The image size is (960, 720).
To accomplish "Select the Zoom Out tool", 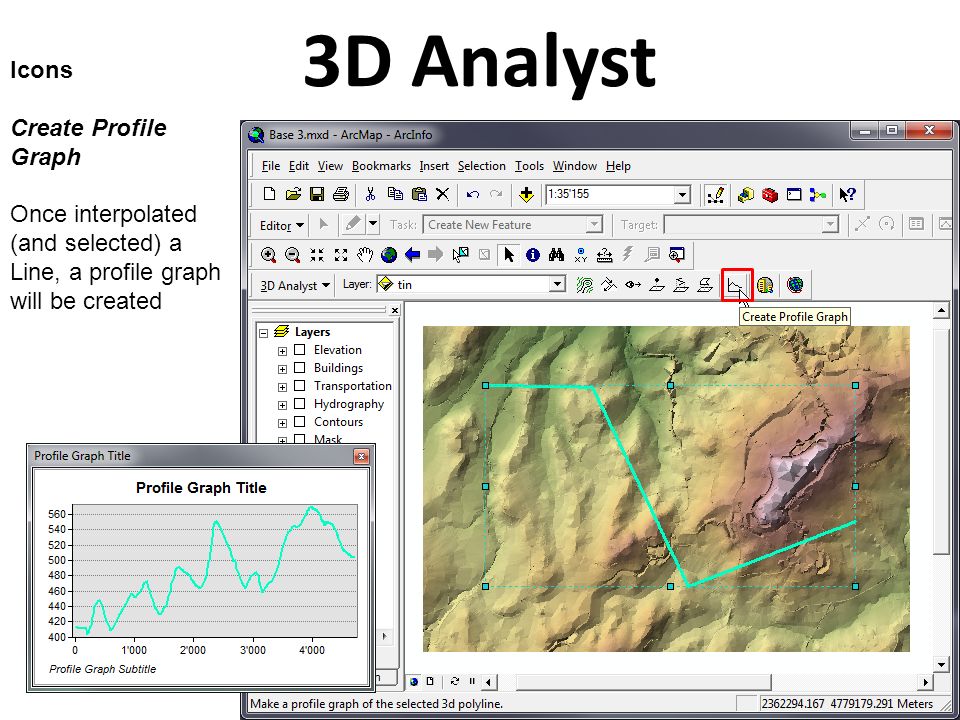I will 293,255.
